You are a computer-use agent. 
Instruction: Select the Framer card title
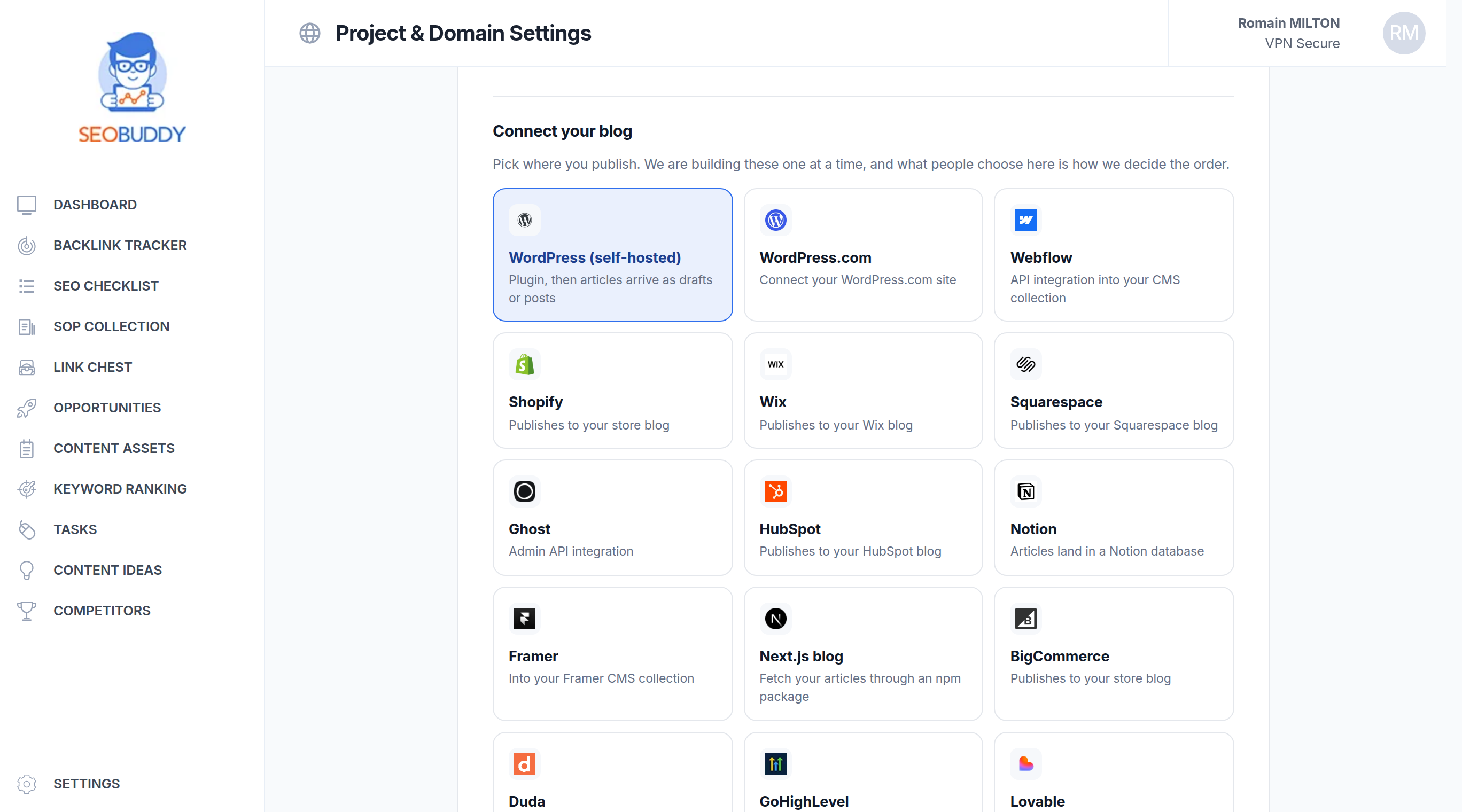tap(533, 656)
